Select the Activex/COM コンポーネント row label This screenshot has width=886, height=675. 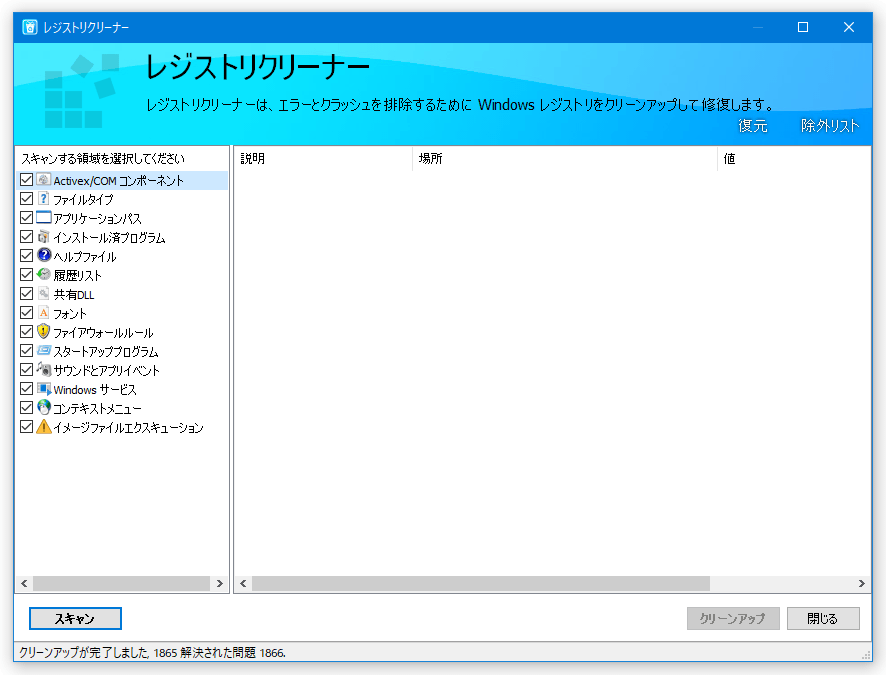[119, 181]
